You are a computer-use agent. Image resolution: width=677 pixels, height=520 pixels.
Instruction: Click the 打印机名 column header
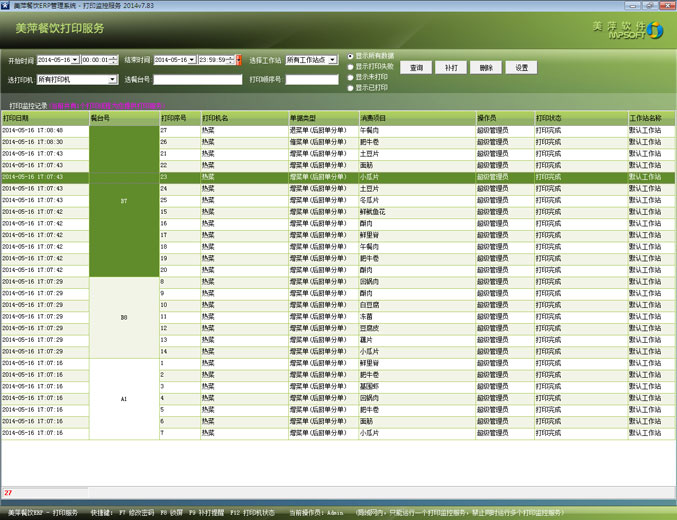pyautogui.click(x=245, y=118)
